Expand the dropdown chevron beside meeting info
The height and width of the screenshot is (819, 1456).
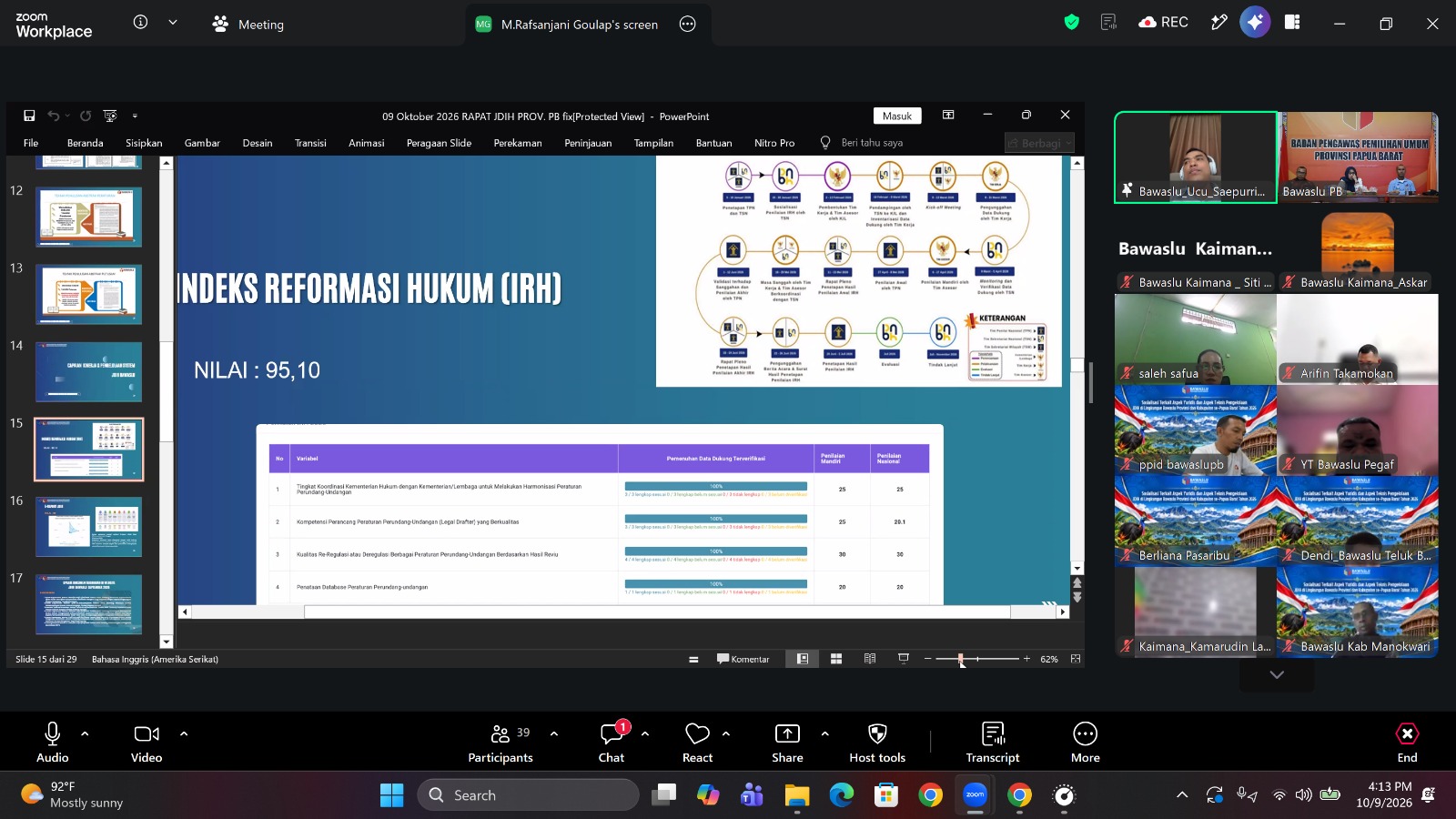tap(173, 23)
